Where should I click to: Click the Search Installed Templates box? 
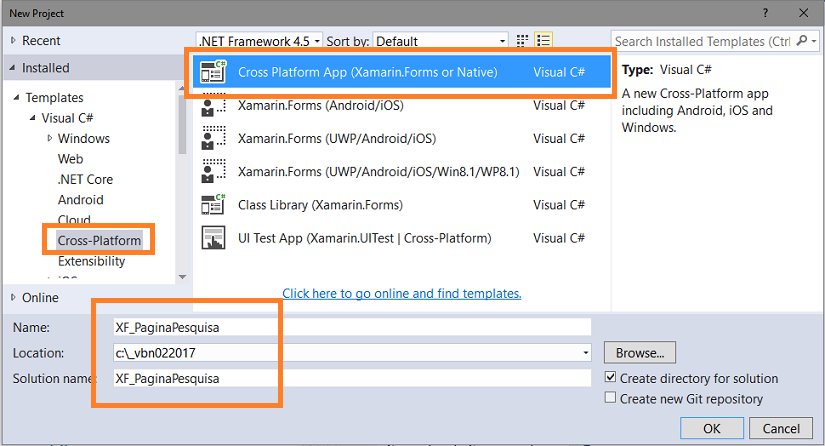pyautogui.click(x=702, y=41)
